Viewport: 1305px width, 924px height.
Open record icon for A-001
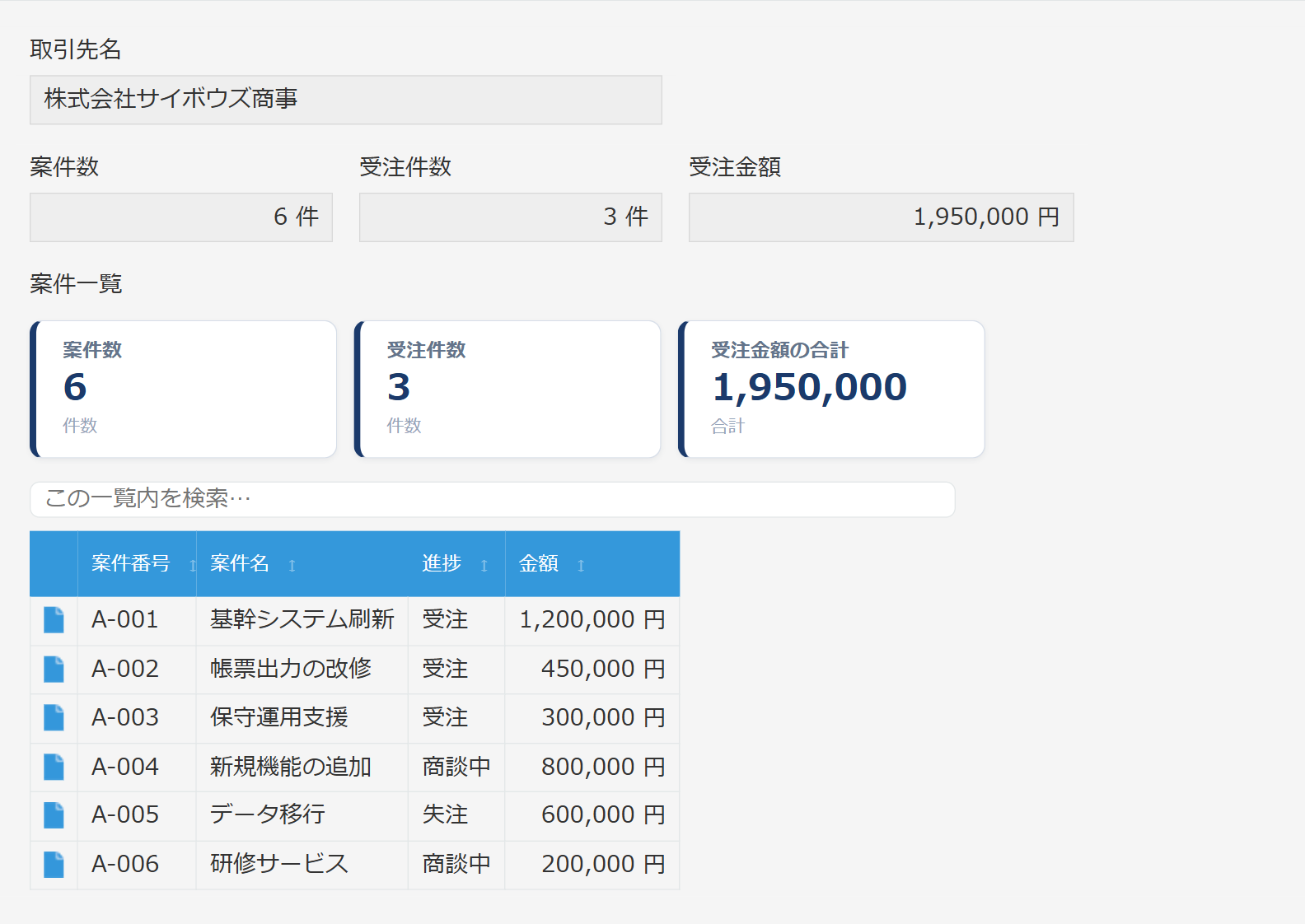[x=54, y=620]
